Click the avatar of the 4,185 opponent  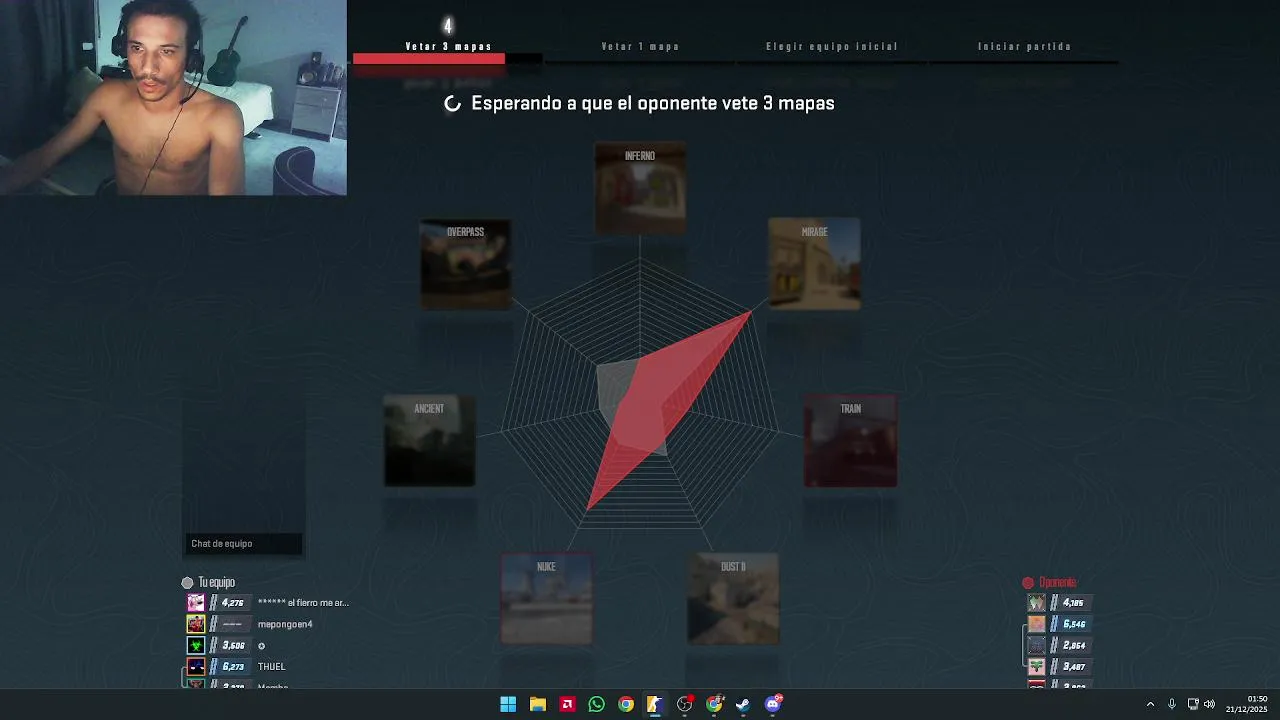pos(1037,603)
